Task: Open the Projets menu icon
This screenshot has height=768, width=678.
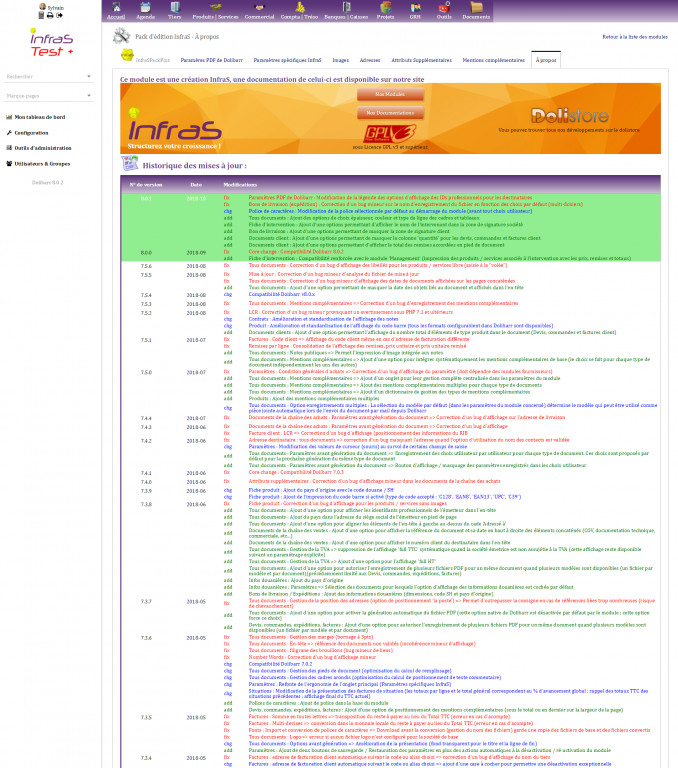Action: pos(386,7)
